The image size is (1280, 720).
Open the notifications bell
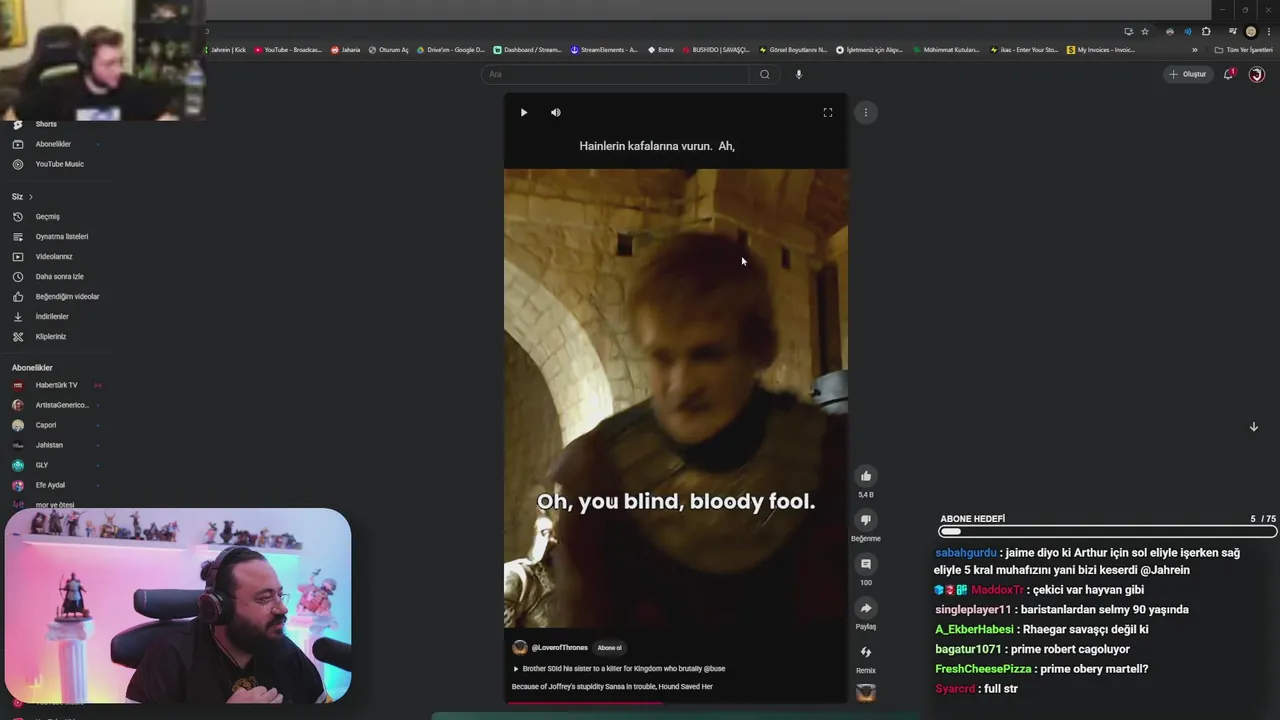coord(1229,74)
